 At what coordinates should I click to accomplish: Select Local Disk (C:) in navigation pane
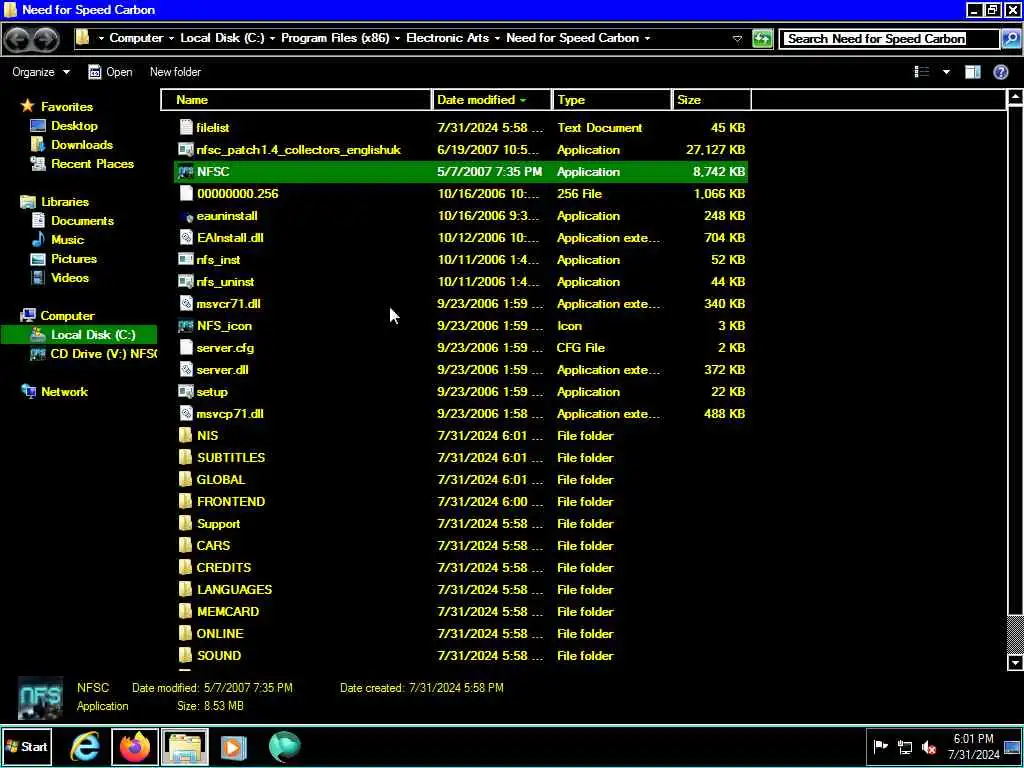(79, 335)
